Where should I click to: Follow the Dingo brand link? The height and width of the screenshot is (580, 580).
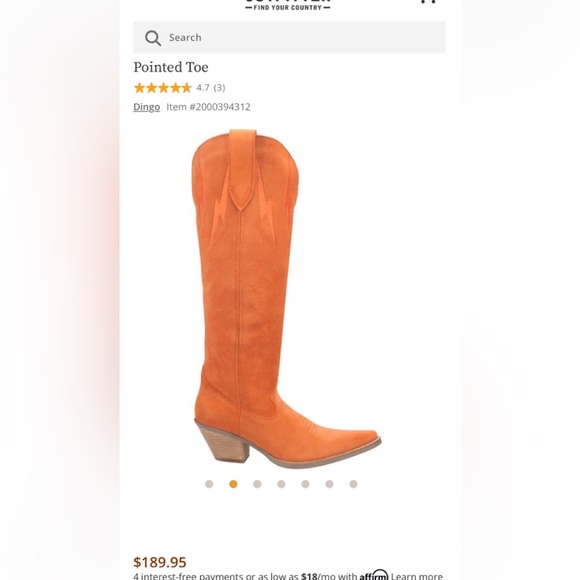click(x=147, y=107)
